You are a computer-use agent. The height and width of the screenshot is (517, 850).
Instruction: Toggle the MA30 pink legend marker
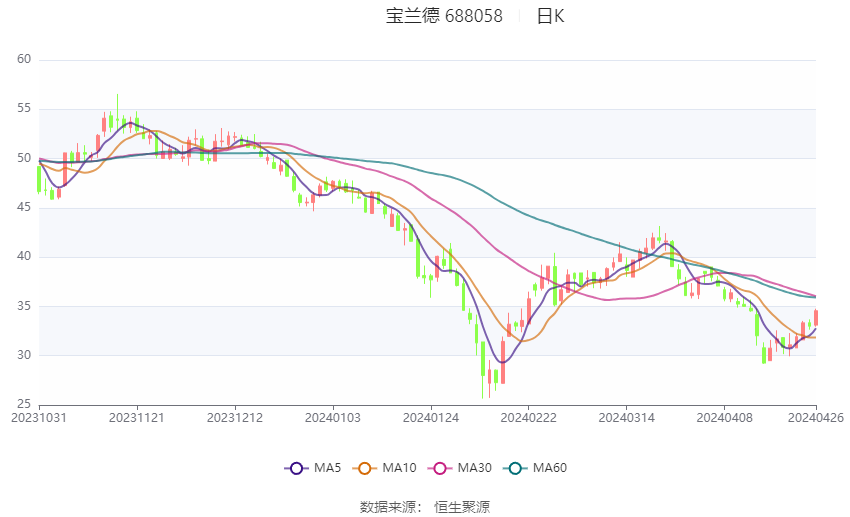tap(440, 468)
